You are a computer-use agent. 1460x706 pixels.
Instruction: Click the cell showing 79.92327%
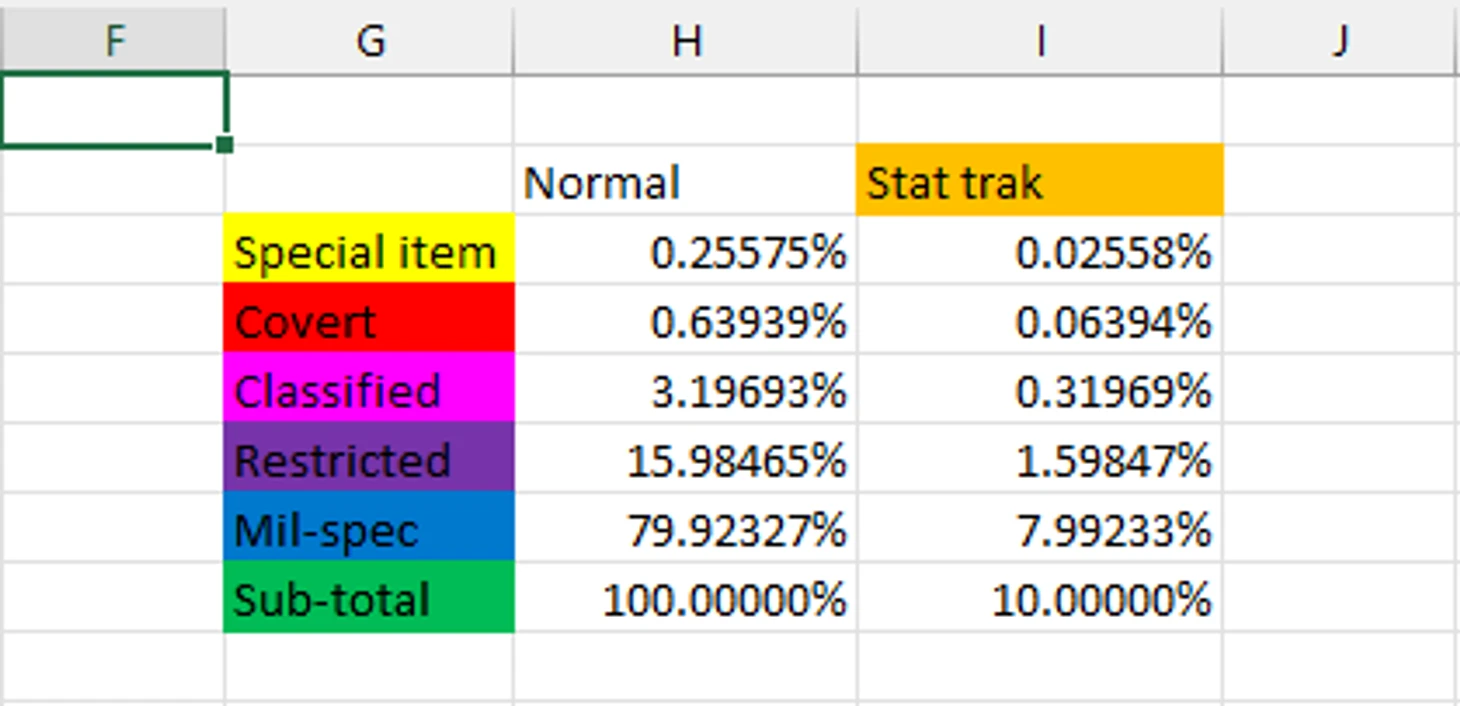point(685,527)
